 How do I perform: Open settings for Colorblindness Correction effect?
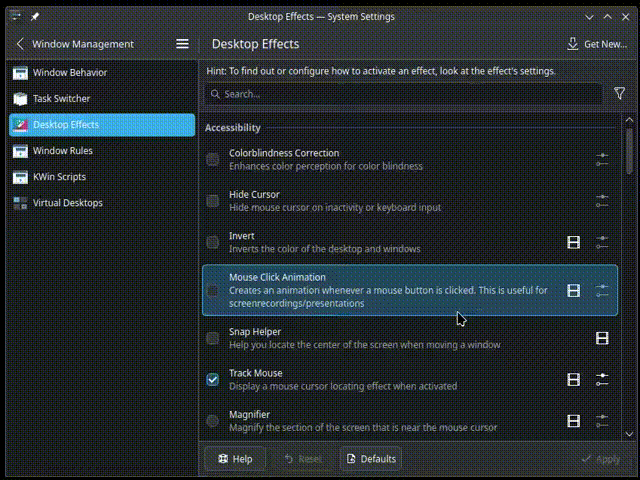[x=602, y=160]
